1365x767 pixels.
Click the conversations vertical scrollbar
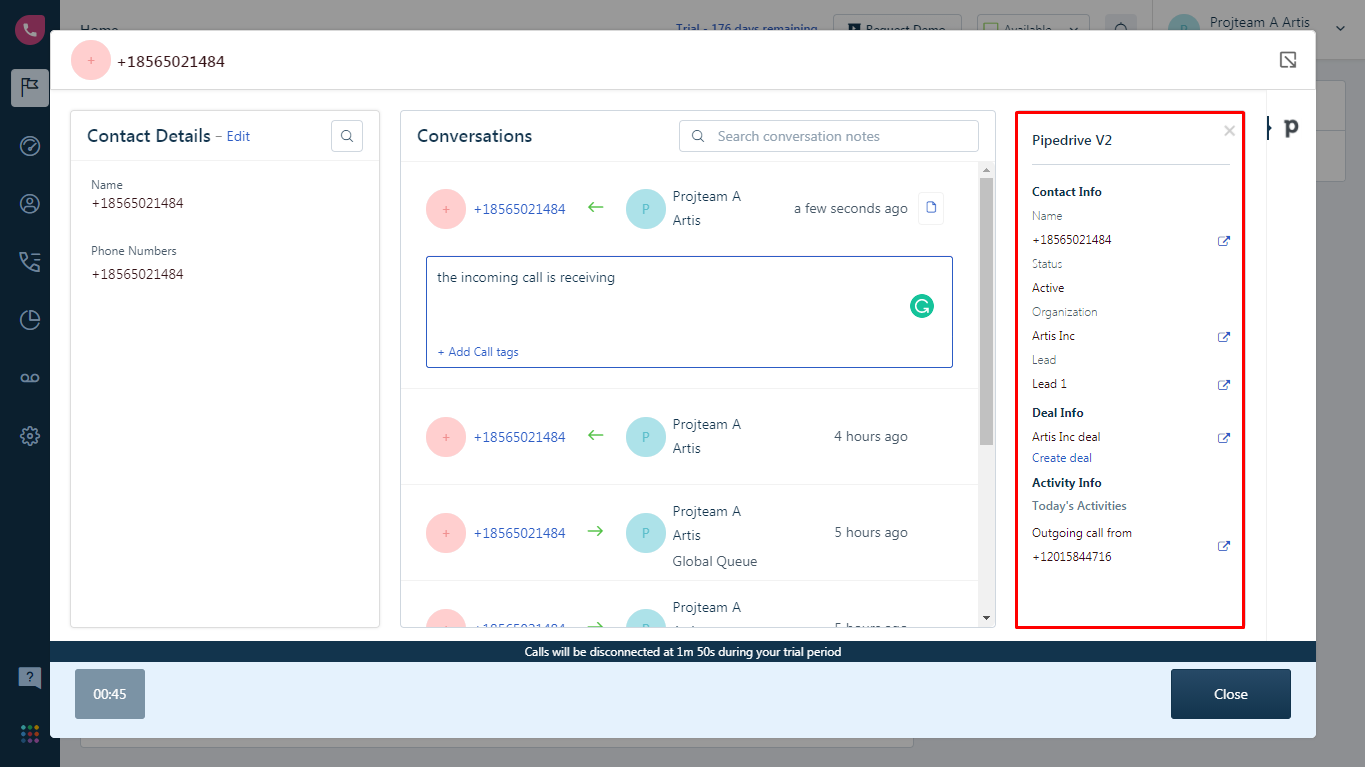987,311
